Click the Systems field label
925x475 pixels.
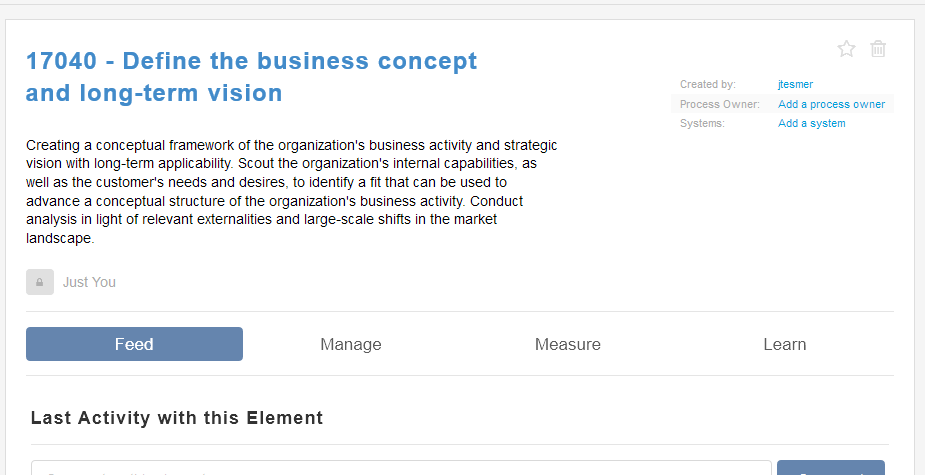tap(702, 123)
